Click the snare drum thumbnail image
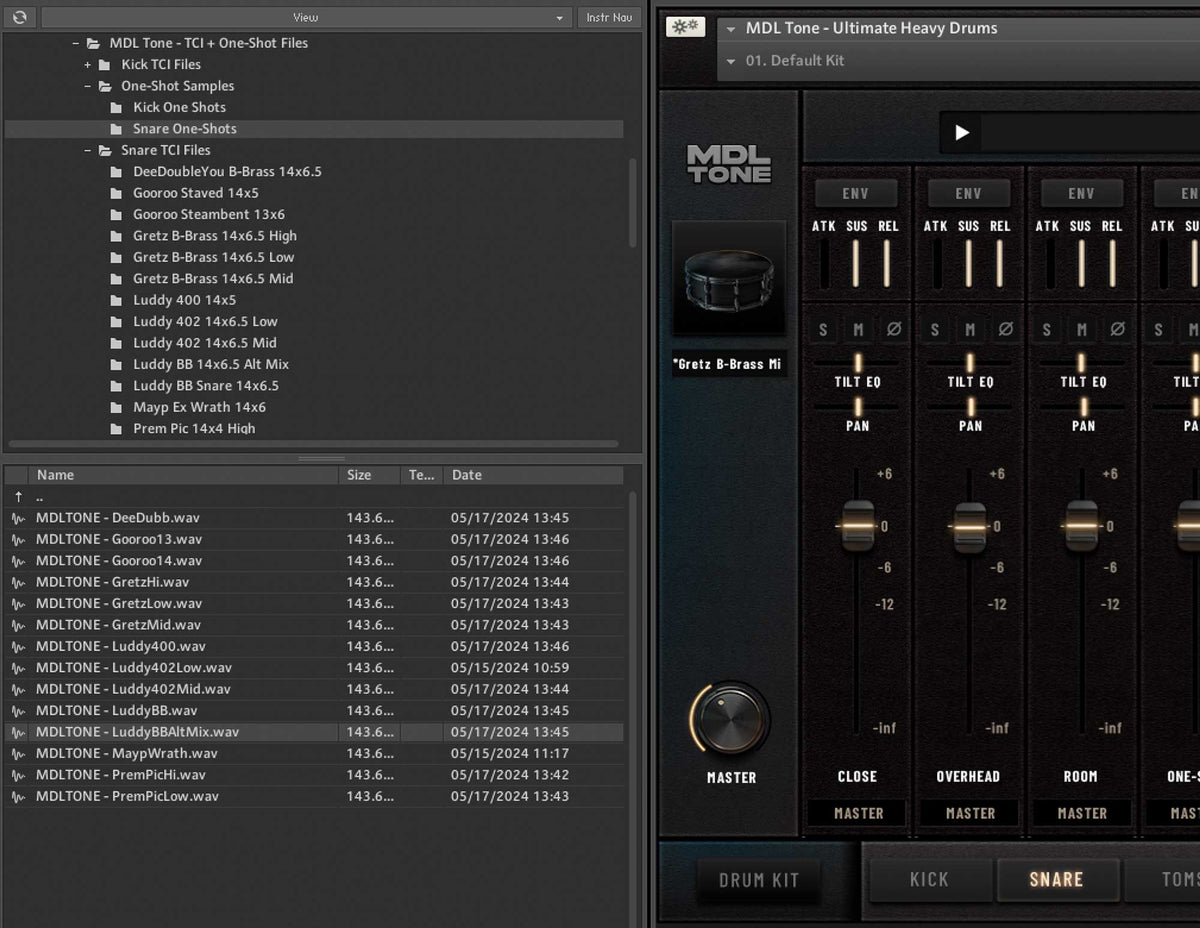 pos(729,279)
